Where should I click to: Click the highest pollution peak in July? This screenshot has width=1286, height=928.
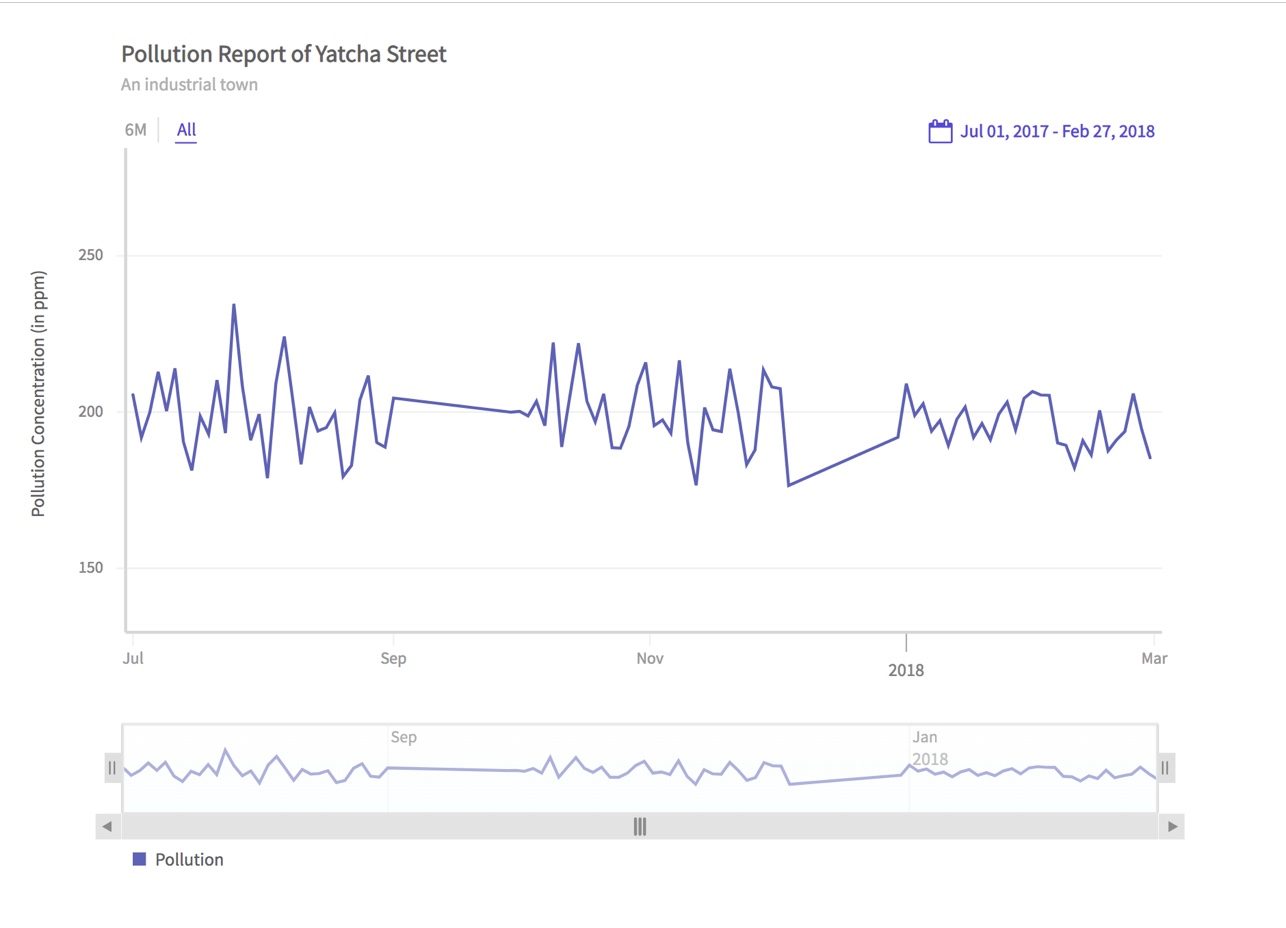click(x=234, y=305)
